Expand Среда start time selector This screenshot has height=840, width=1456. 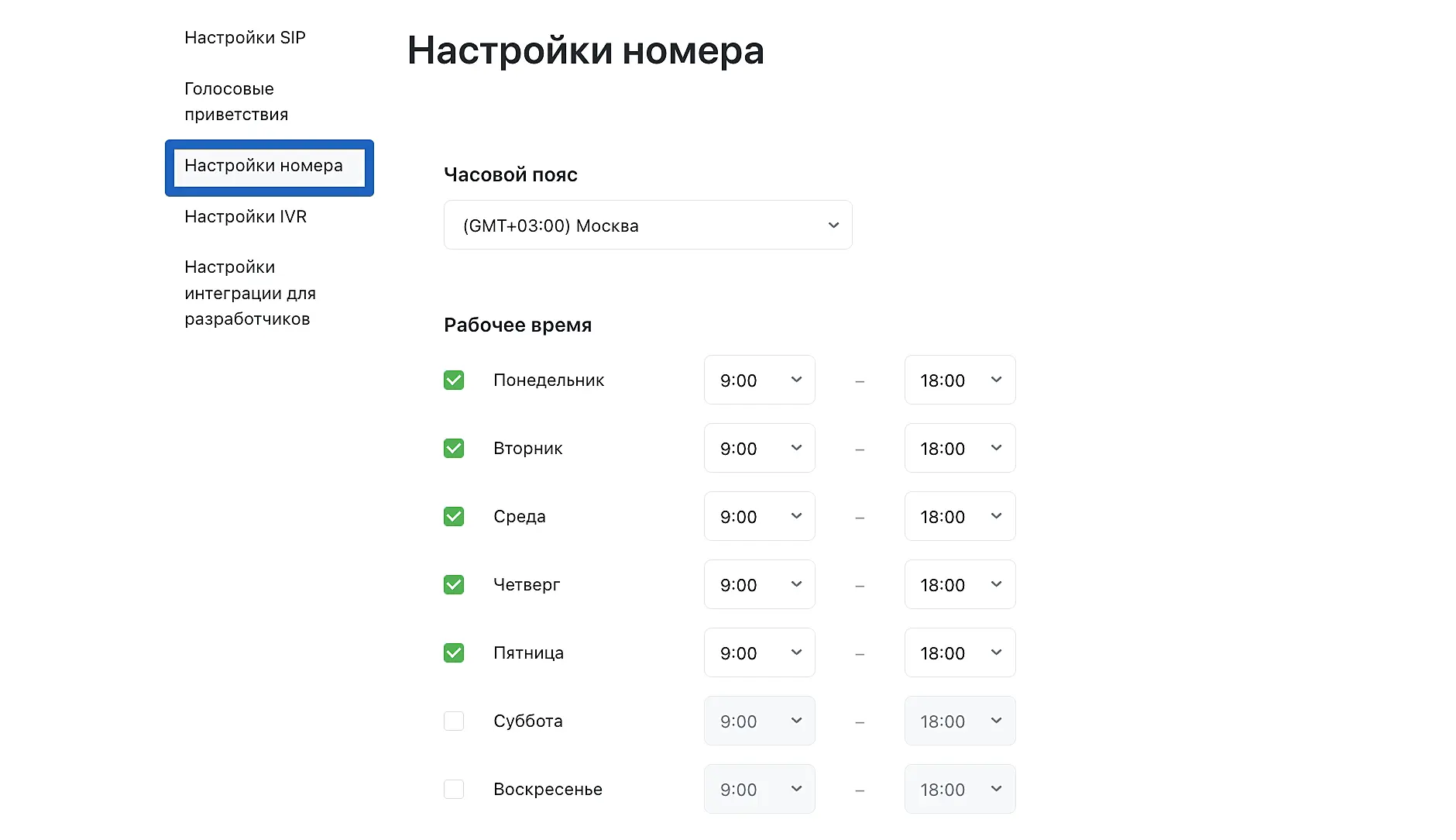(759, 517)
